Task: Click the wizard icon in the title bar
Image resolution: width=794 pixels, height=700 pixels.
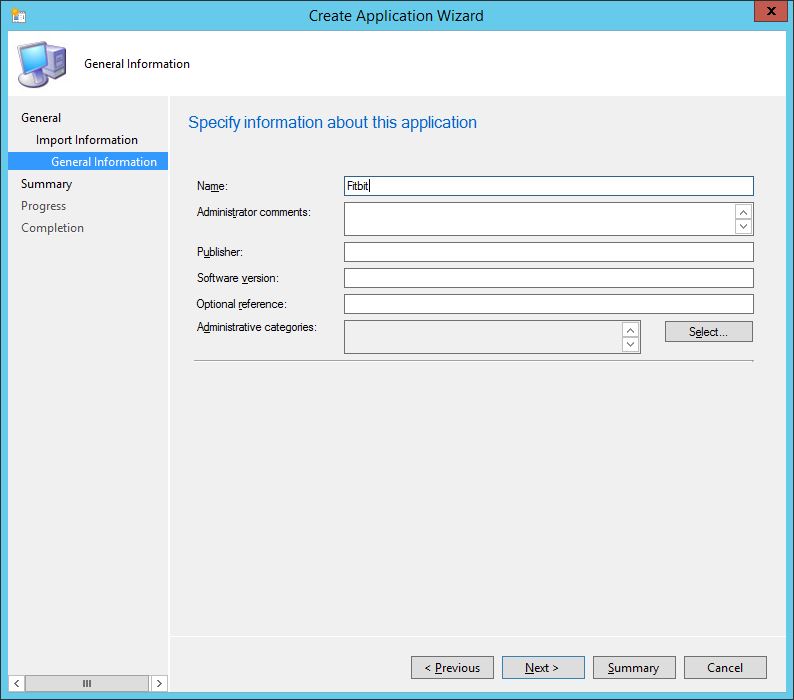Action: point(19,16)
